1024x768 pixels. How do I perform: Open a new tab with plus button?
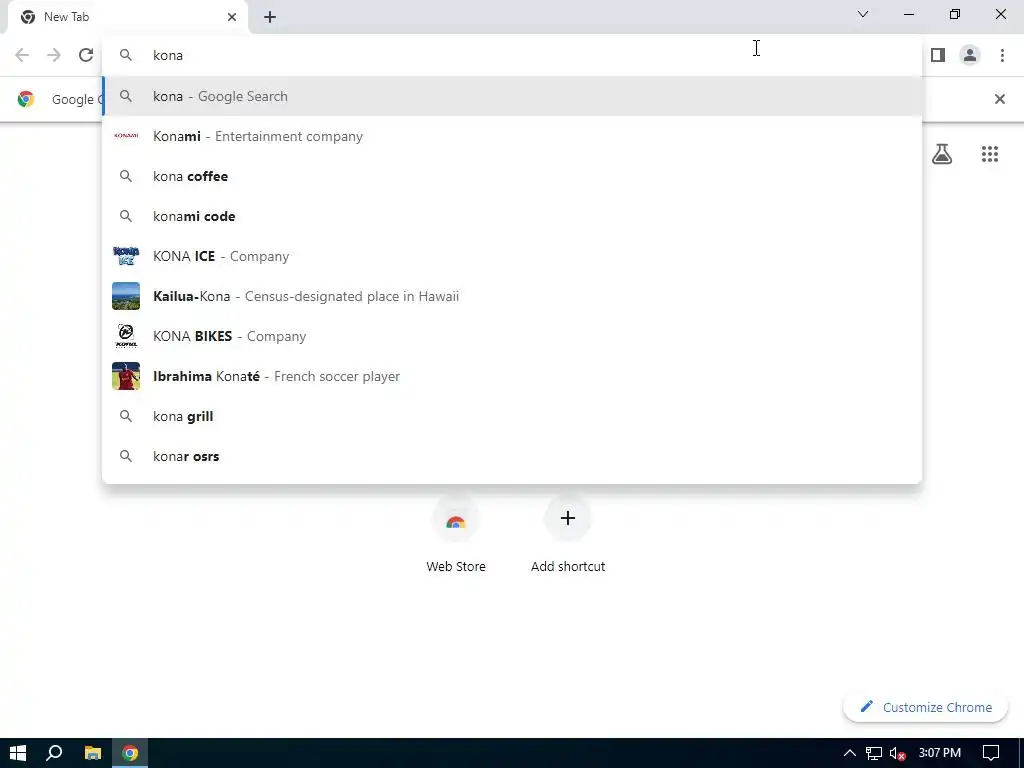pyautogui.click(x=270, y=17)
